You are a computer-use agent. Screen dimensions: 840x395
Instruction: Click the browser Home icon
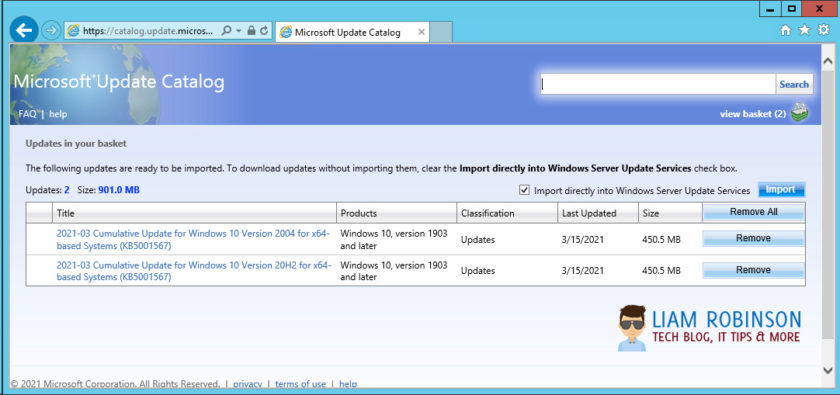[785, 31]
